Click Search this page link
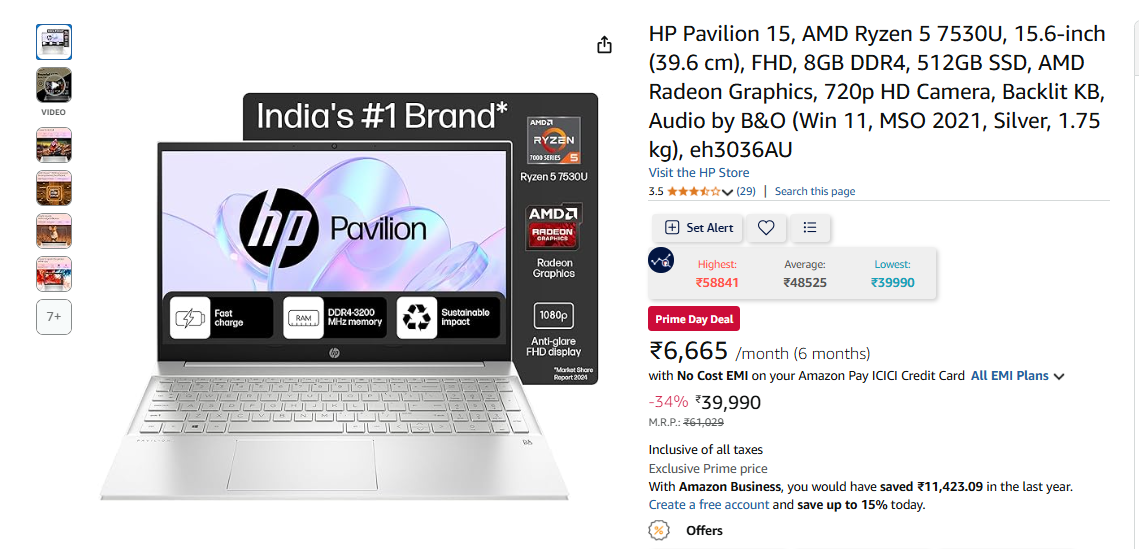This screenshot has height=549, width=1139. tap(815, 192)
